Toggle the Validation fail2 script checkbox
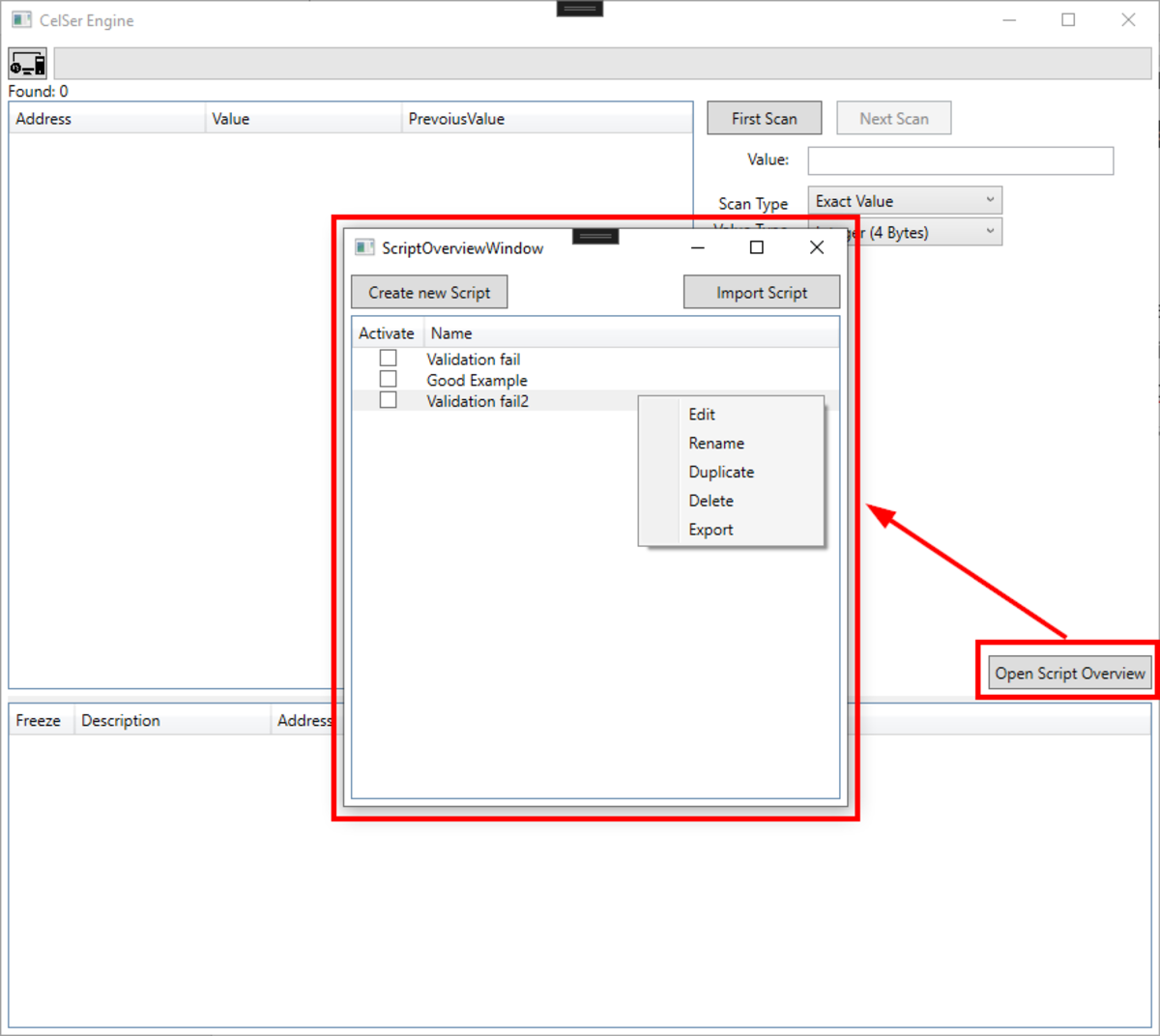The width and height of the screenshot is (1160, 1036). pyautogui.click(x=389, y=400)
